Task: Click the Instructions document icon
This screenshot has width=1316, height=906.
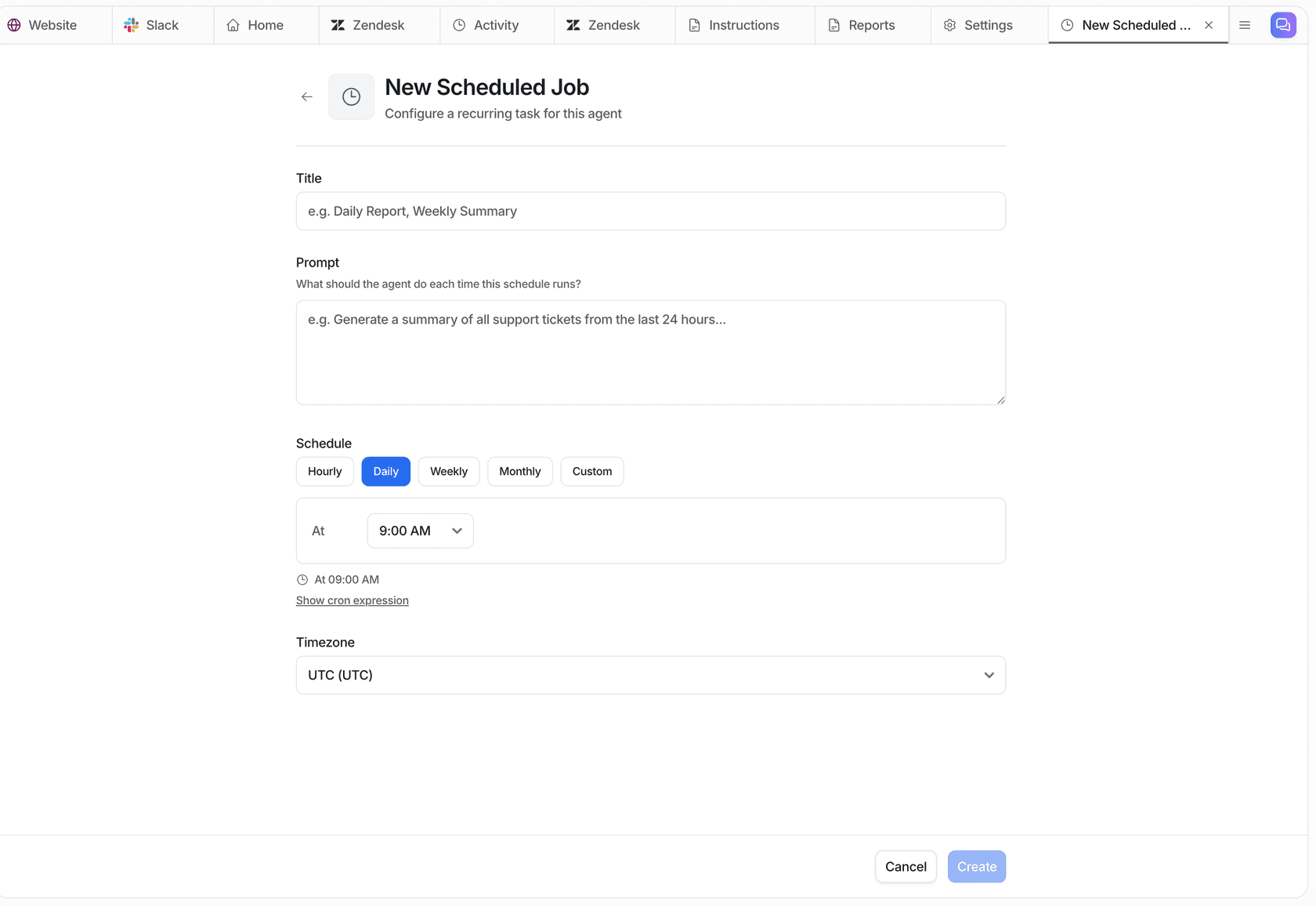Action: (694, 25)
